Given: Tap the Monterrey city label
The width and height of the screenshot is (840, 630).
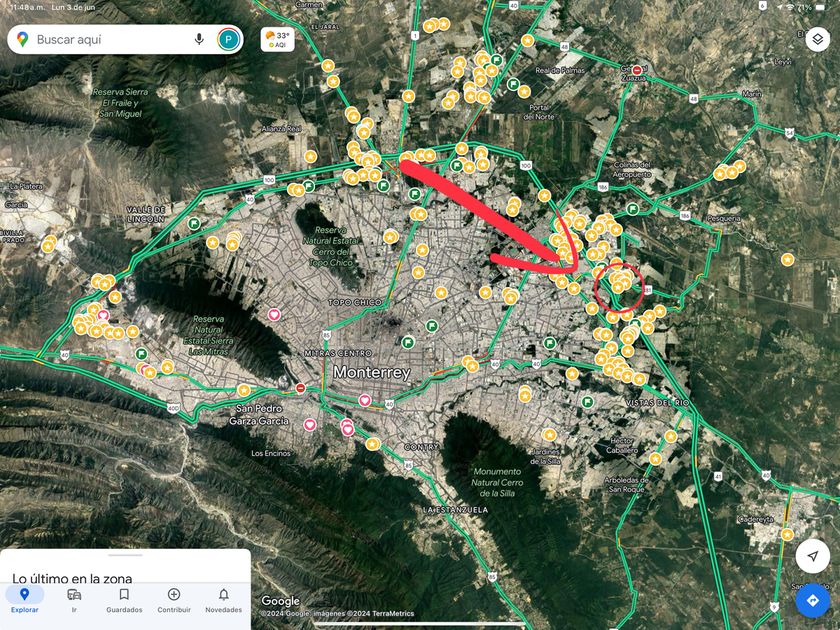Looking at the screenshot, I should point(371,372).
